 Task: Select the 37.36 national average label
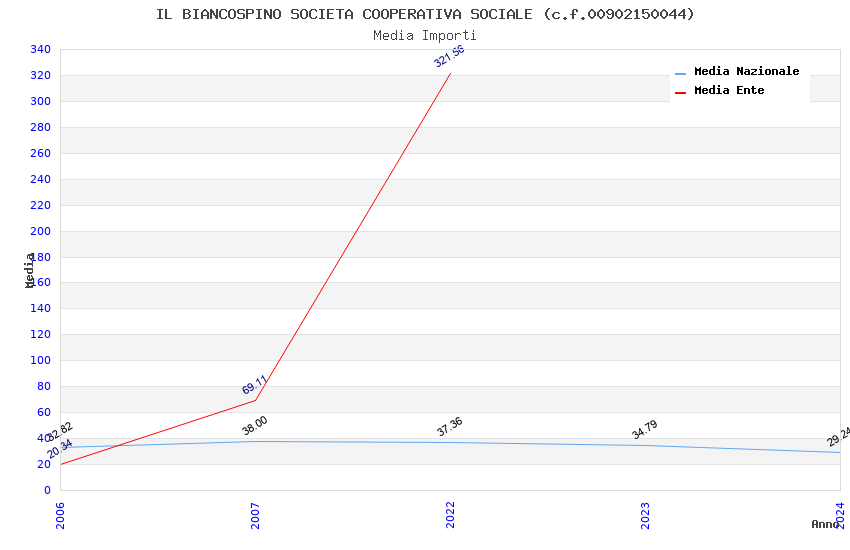[x=449, y=426]
